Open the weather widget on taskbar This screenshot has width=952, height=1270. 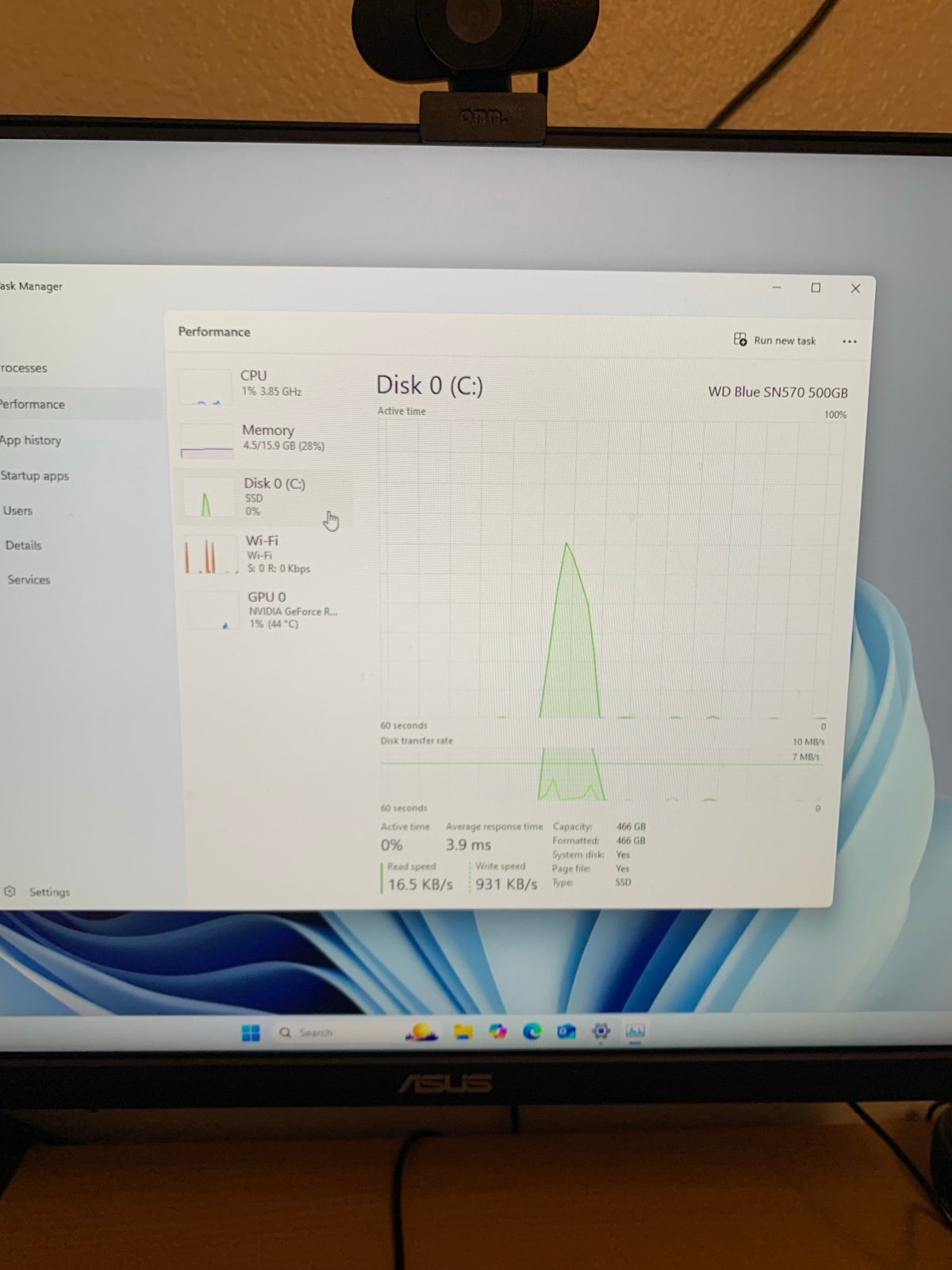pos(421,1032)
